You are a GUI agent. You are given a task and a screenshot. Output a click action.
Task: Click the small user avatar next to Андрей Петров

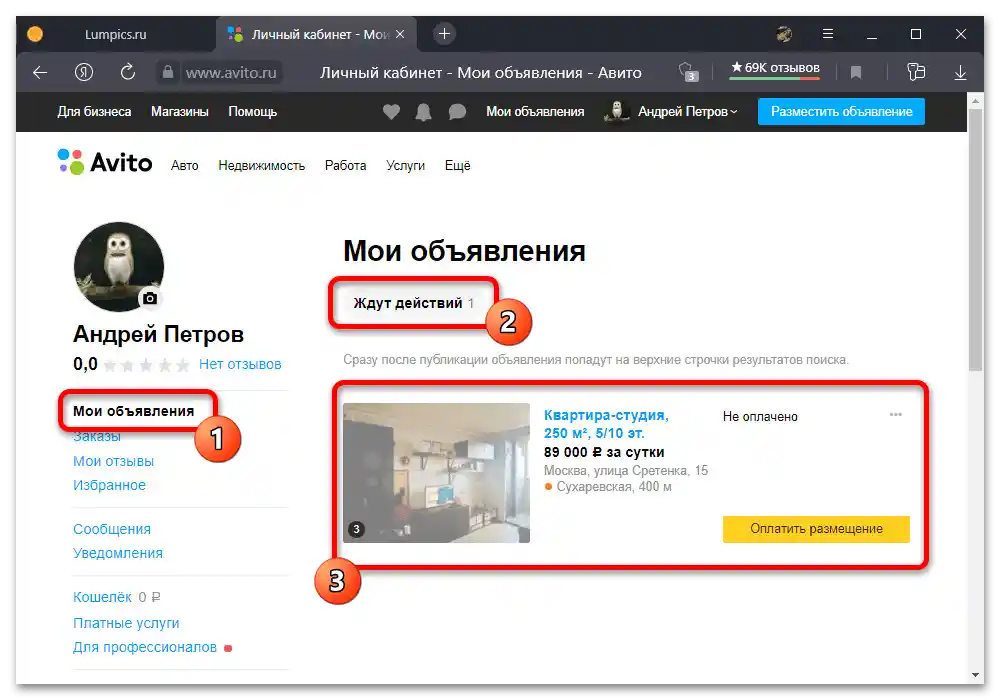617,112
